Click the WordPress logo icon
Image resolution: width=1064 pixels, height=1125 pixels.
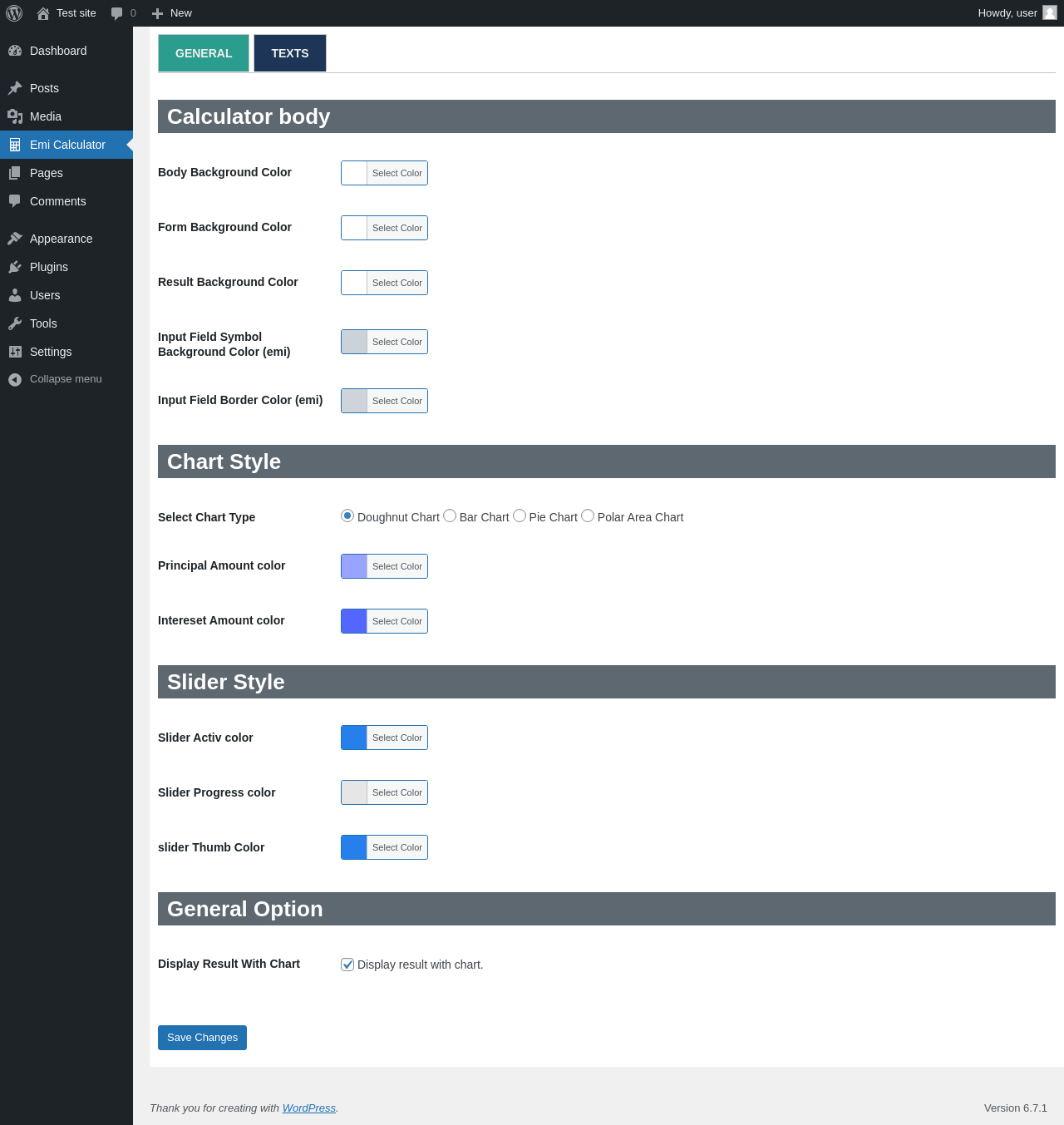pos(14,13)
